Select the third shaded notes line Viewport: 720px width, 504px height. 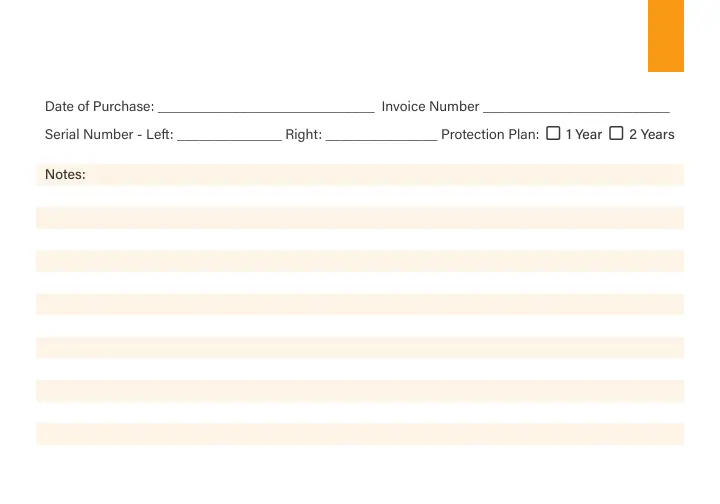pyautogui.click(x=360, y=261)
